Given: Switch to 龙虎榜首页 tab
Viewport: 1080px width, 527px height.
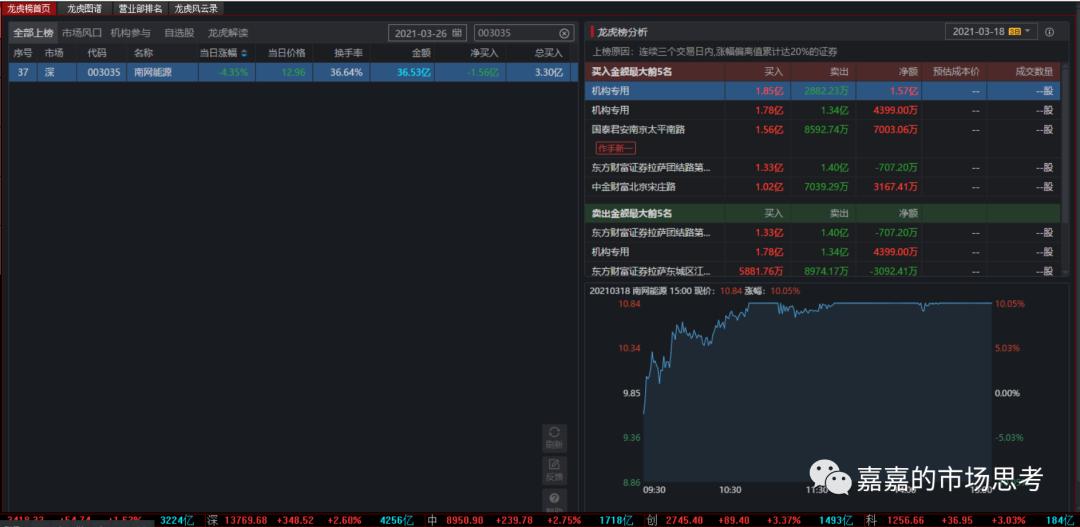Looking at the screenshot, I should pos(29,9).
